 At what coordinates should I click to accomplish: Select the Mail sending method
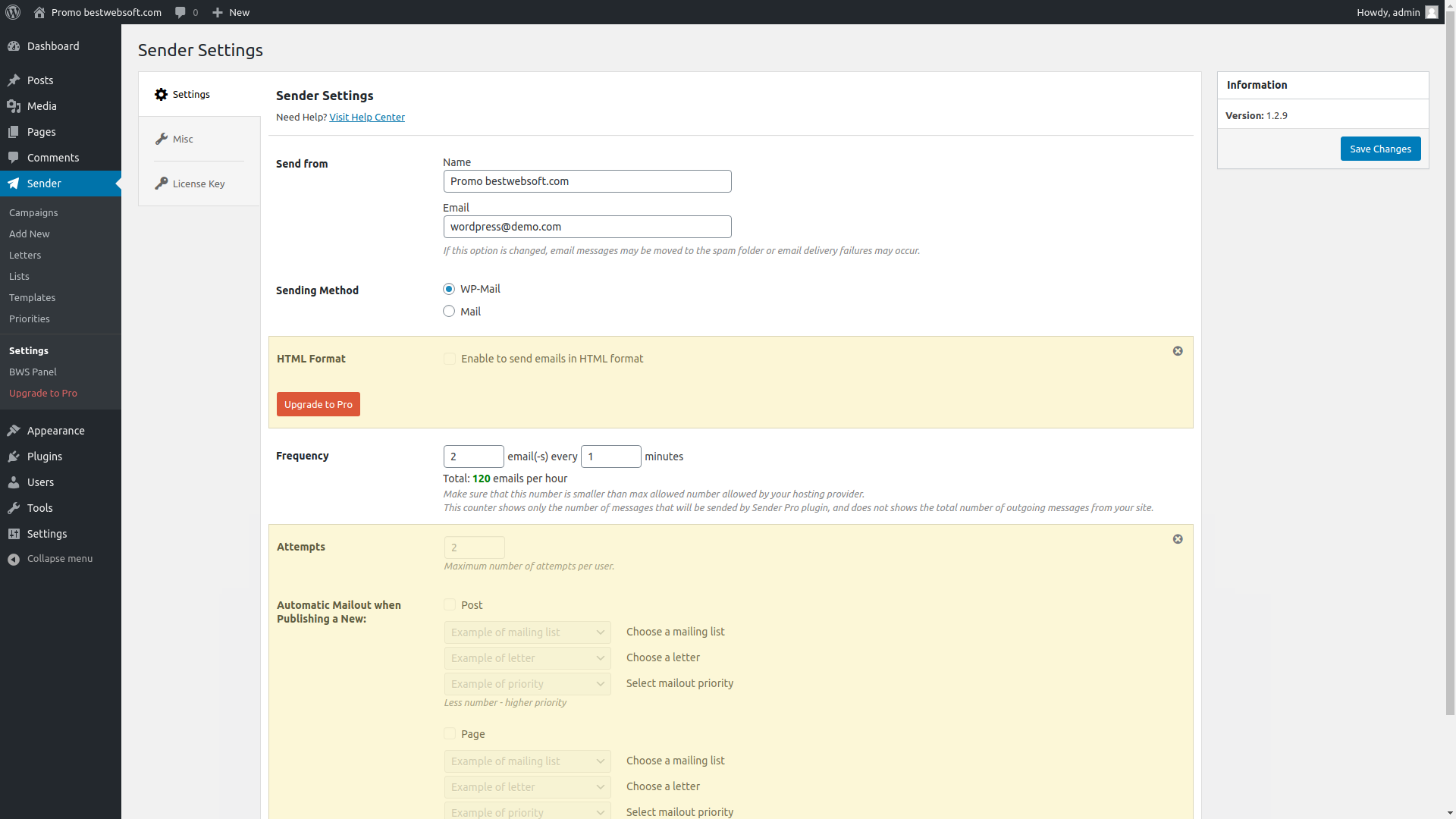tap(449, 311)
